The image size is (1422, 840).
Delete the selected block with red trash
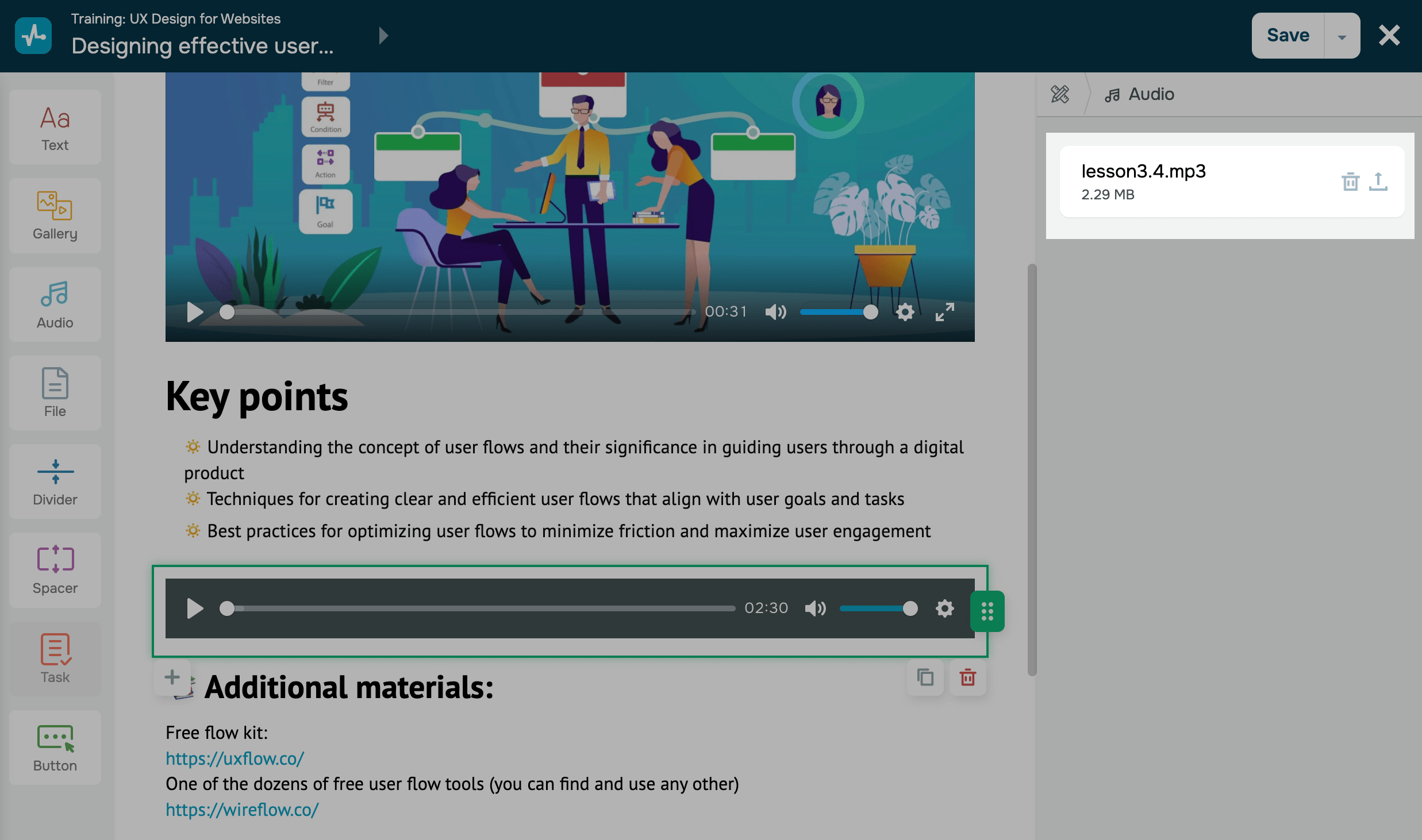pos(968,678)
